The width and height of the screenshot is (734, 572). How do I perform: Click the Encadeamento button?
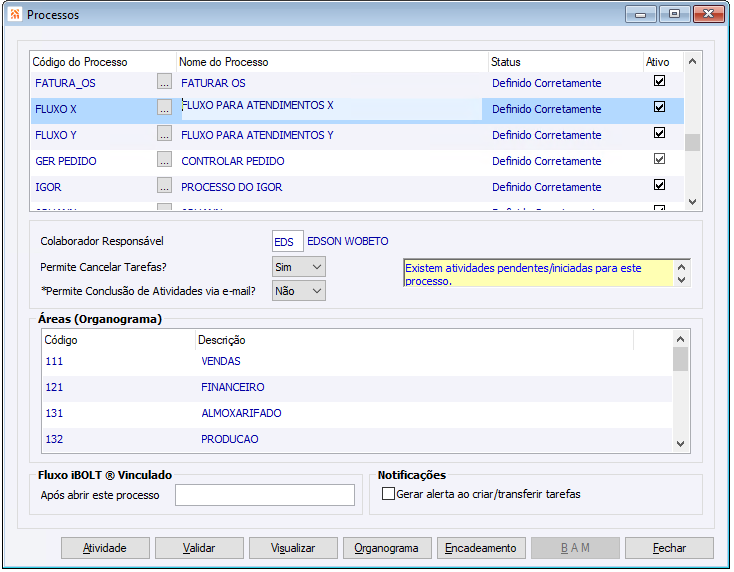(x=481, y=548)
